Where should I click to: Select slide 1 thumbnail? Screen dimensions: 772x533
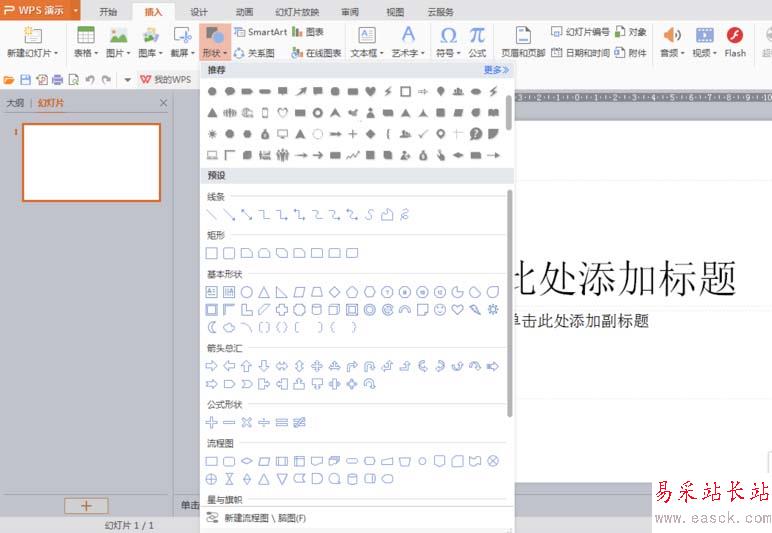tap(92, 162)
